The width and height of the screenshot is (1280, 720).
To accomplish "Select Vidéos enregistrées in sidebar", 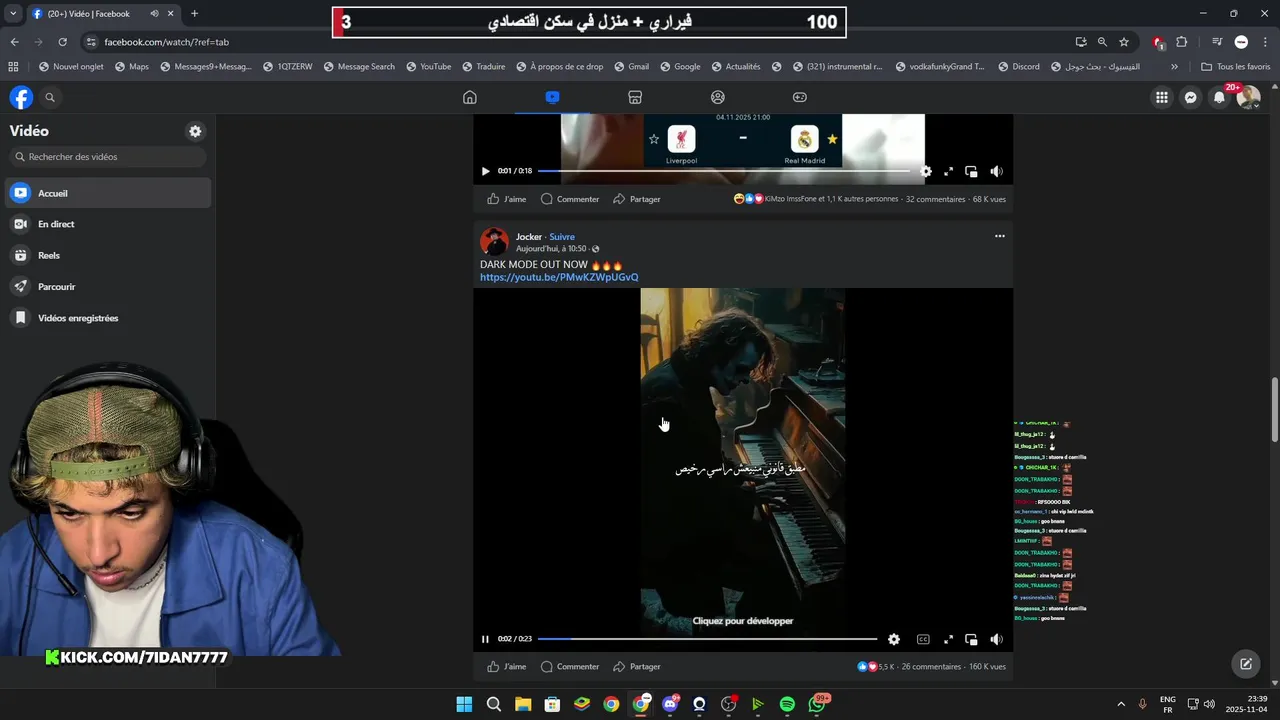I will coord(107,318).
